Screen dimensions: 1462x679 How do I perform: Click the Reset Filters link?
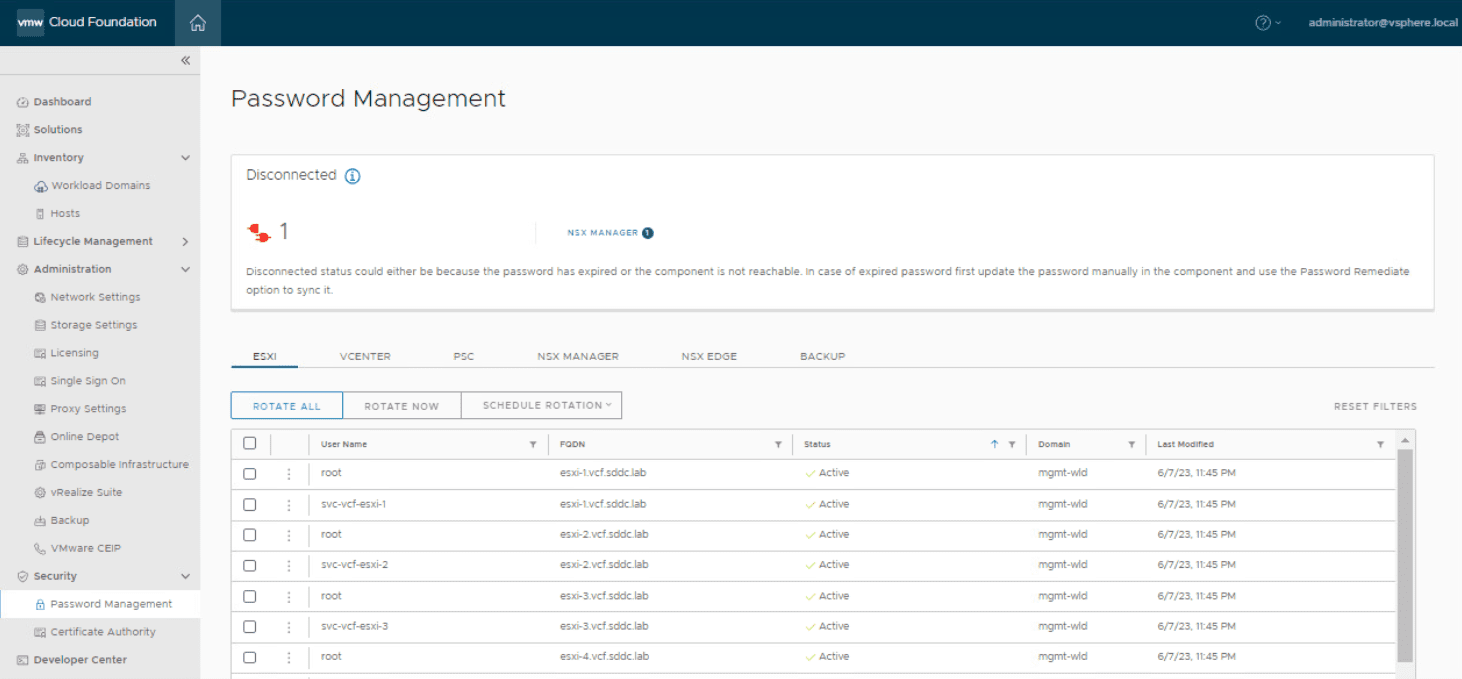pos(1375,406)
